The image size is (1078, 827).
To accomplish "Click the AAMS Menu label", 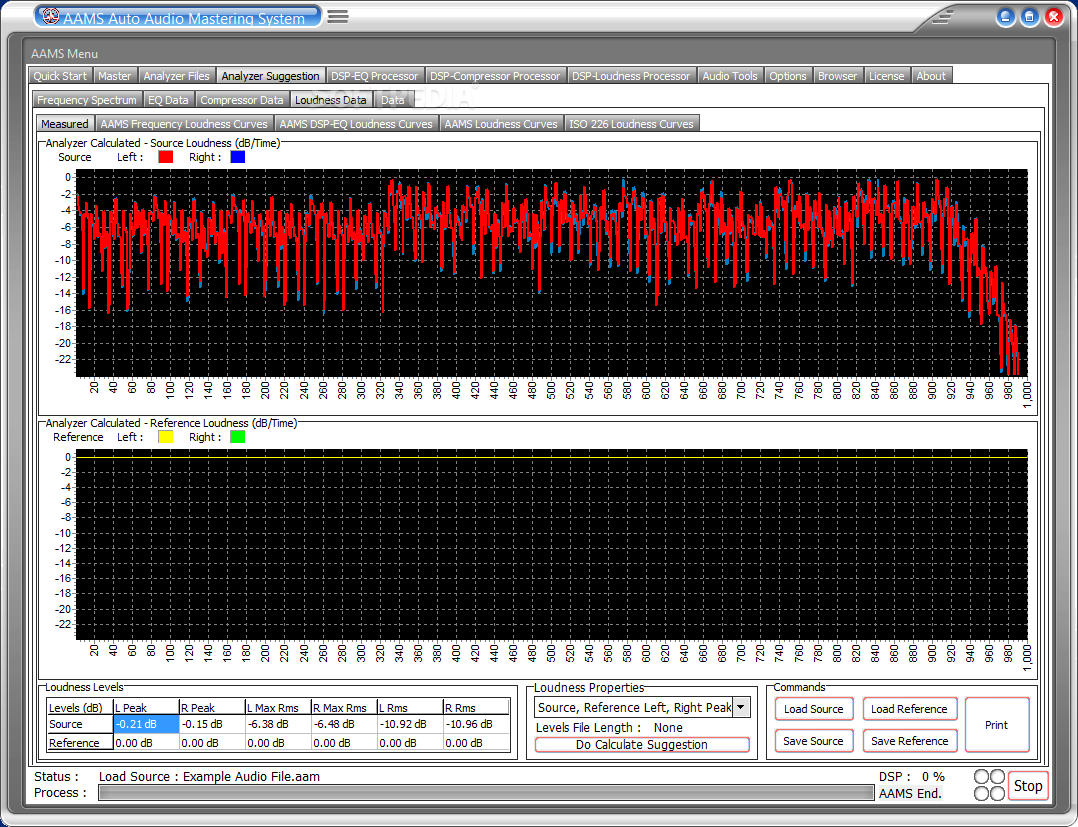I will [64, 54].
